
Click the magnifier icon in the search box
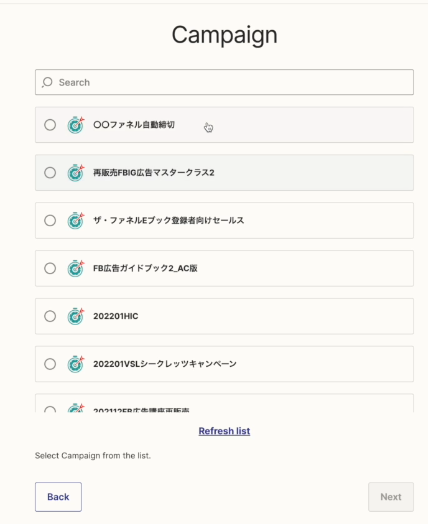tap(47, 82)
